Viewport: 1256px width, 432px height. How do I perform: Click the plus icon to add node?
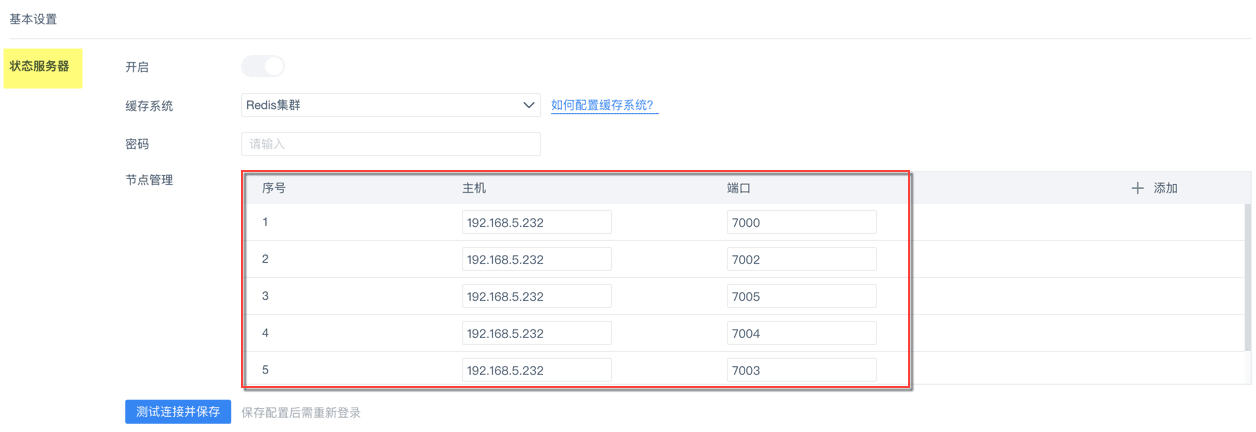pyautogui.click(x=1137, y=188)
